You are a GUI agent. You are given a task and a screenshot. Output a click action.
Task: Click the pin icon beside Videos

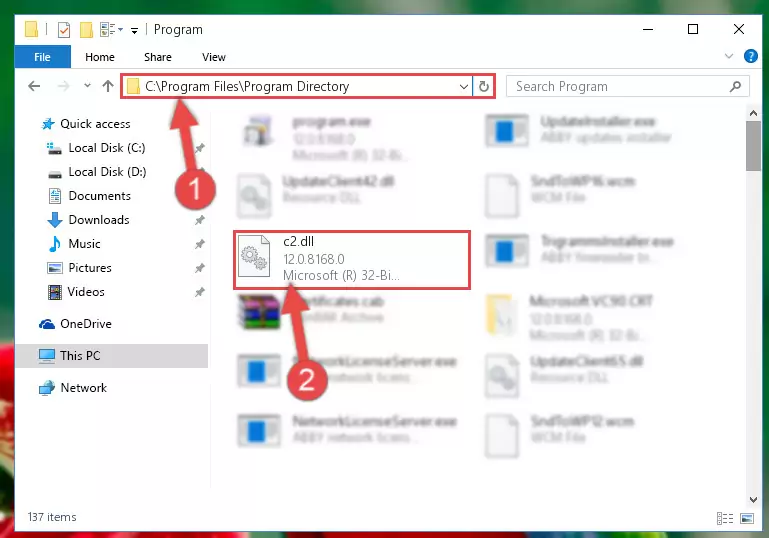tap(200, 292)
